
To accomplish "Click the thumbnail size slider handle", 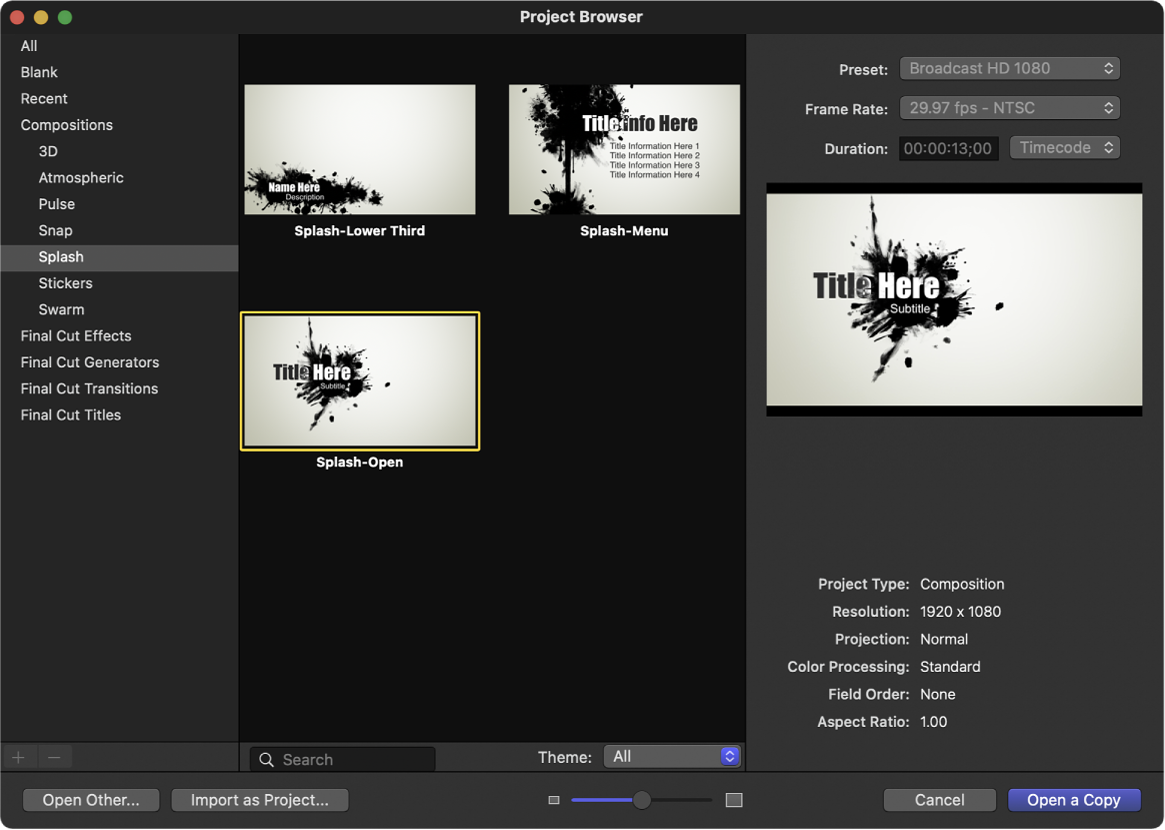I will tap(642, 800).
